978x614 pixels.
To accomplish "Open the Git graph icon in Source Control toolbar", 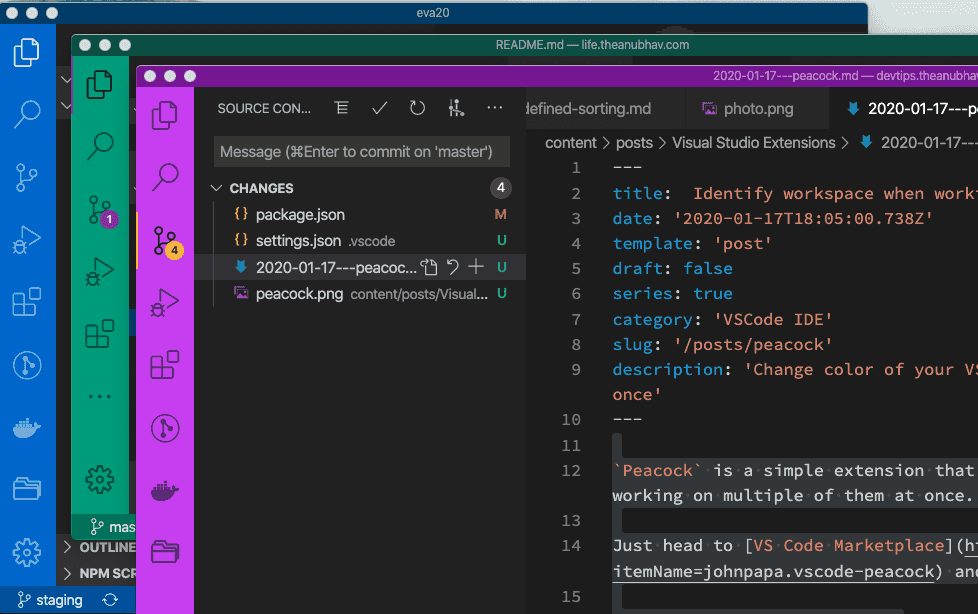I will coord(456,110).
